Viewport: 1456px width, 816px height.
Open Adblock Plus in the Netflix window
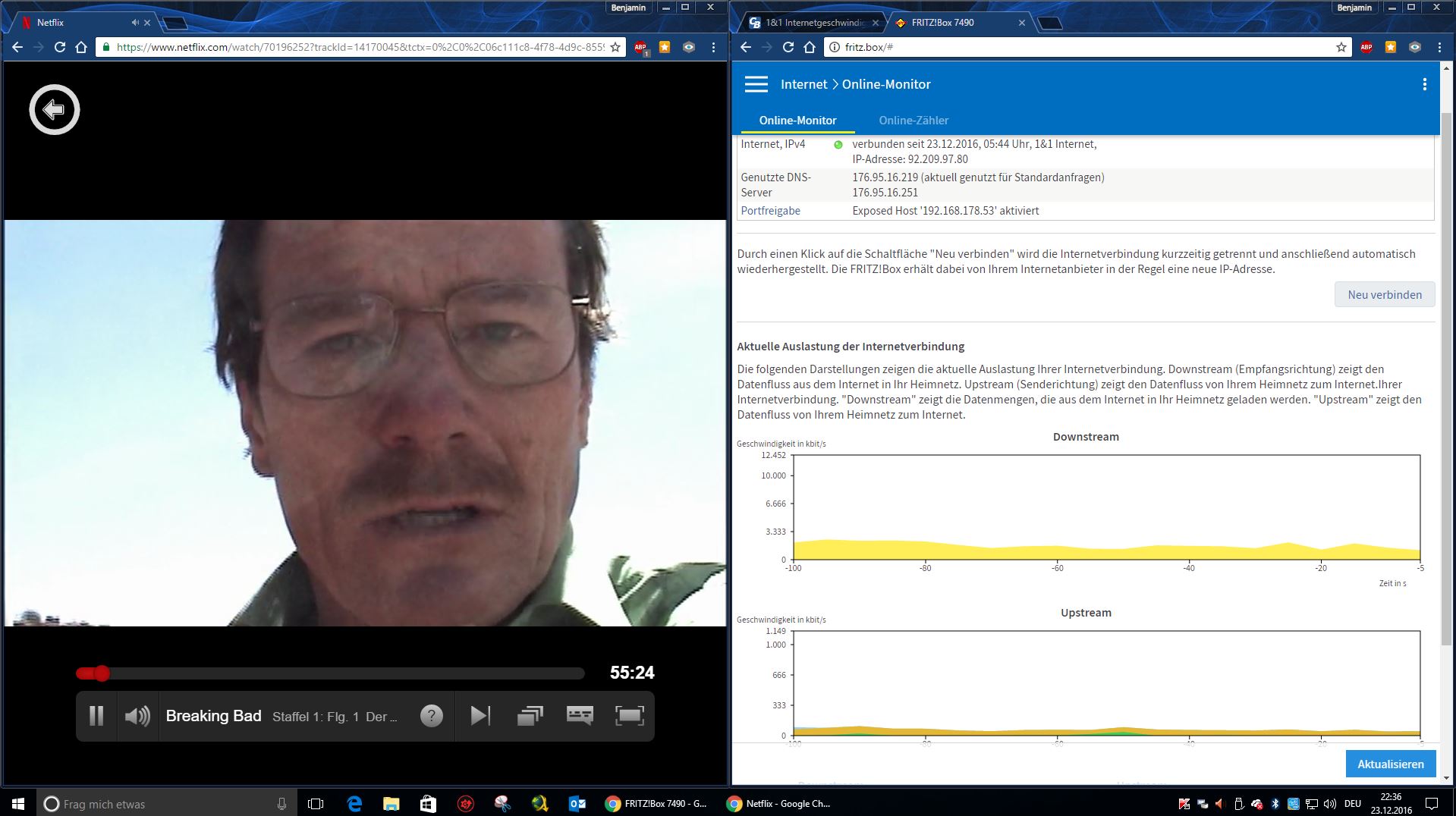[640, 47]
